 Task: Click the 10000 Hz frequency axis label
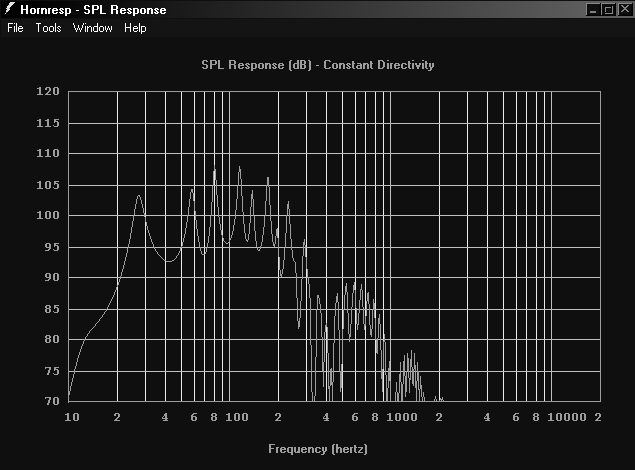[x=567, y=417]
